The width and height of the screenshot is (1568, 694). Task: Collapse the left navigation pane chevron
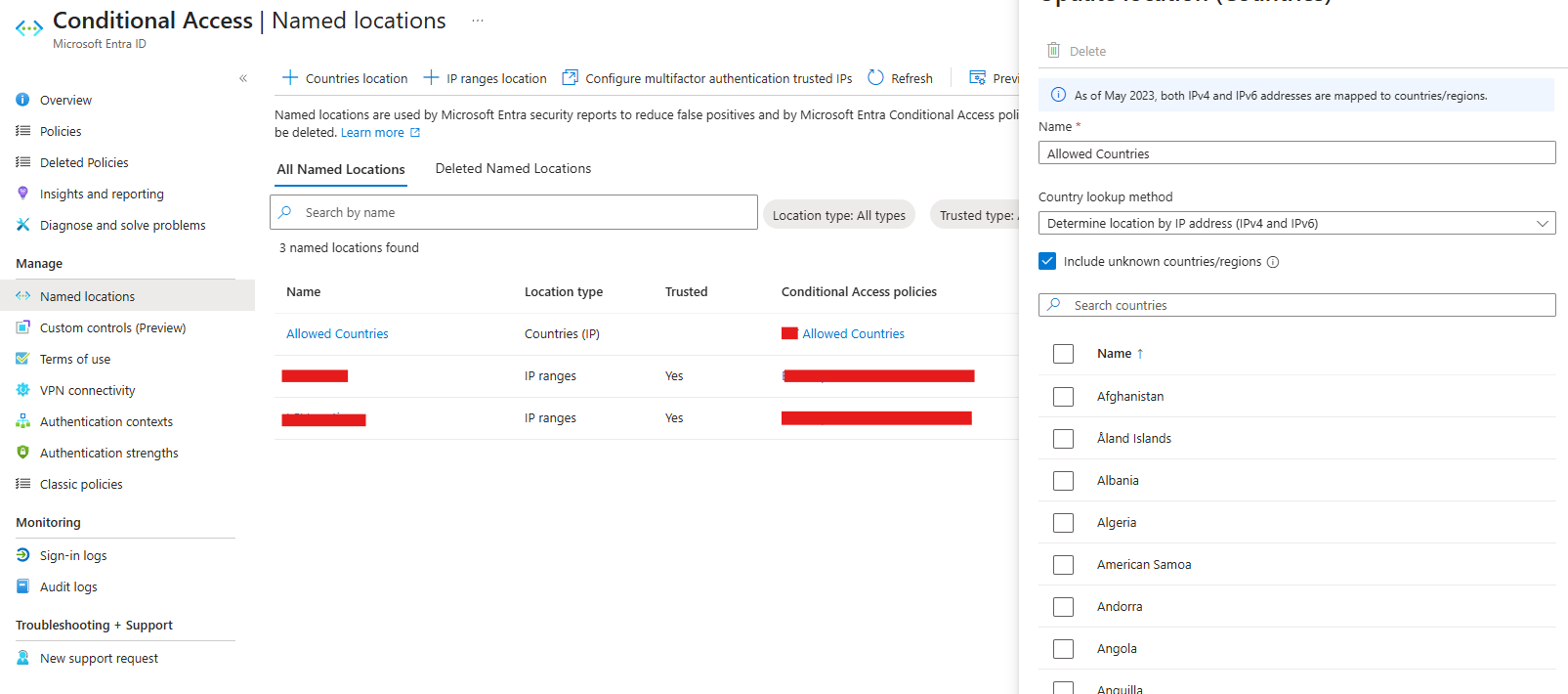pos(243,78)
